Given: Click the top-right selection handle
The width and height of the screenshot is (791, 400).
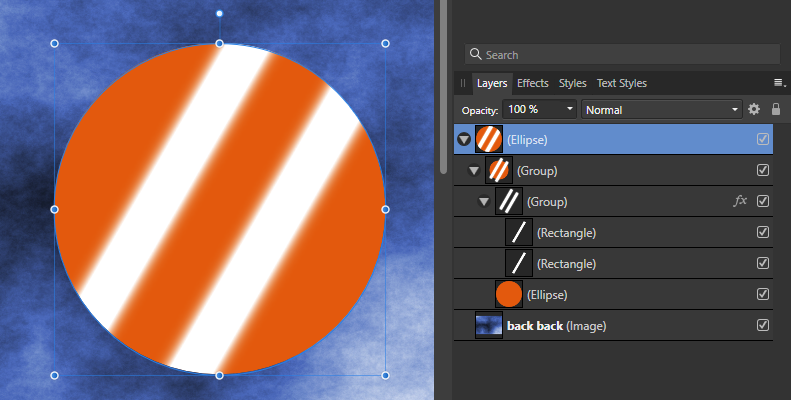Looking at the screenshot, I should click(x=385, y=44).
